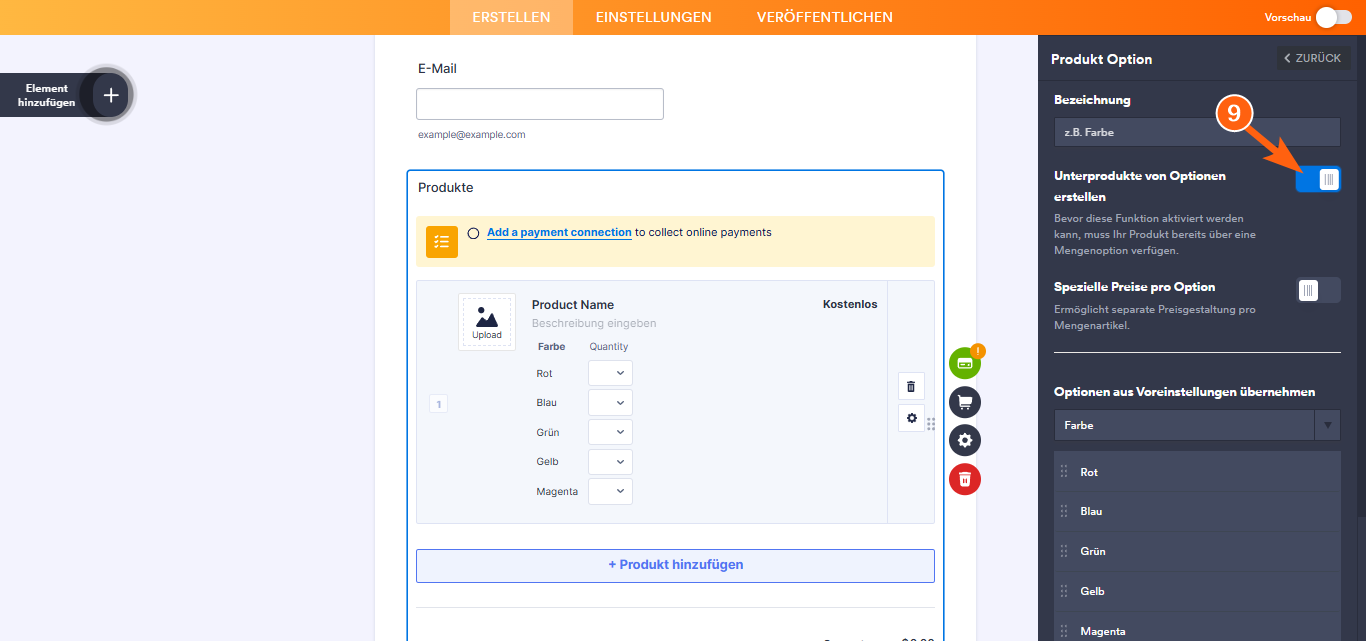The height and width of the screenshot is (641, 1366).
Task: Click the Kostenlos price label
Action: pyautogui.click(x=850, y=304)
